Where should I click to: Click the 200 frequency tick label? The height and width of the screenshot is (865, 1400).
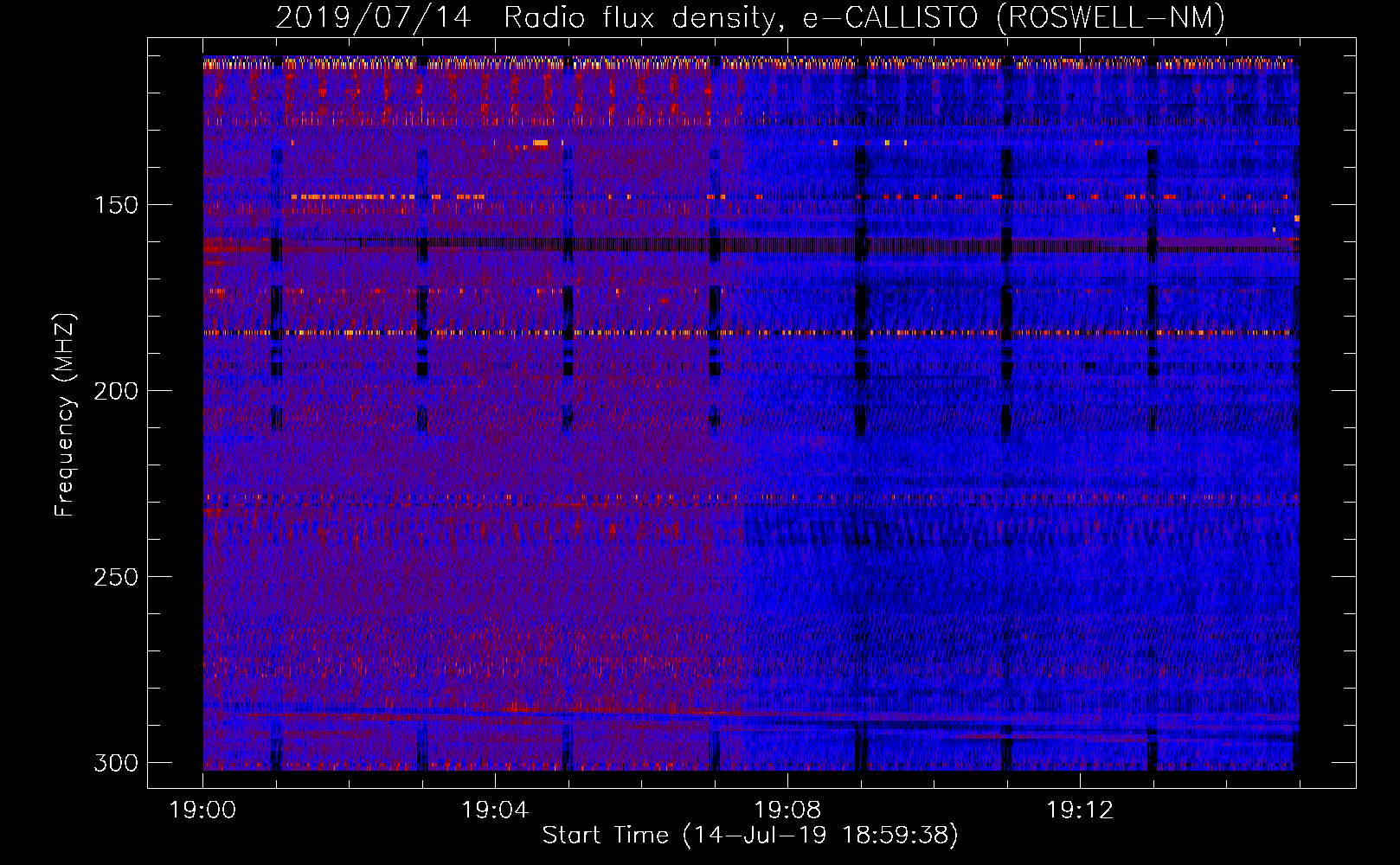[x=116, y=391]
